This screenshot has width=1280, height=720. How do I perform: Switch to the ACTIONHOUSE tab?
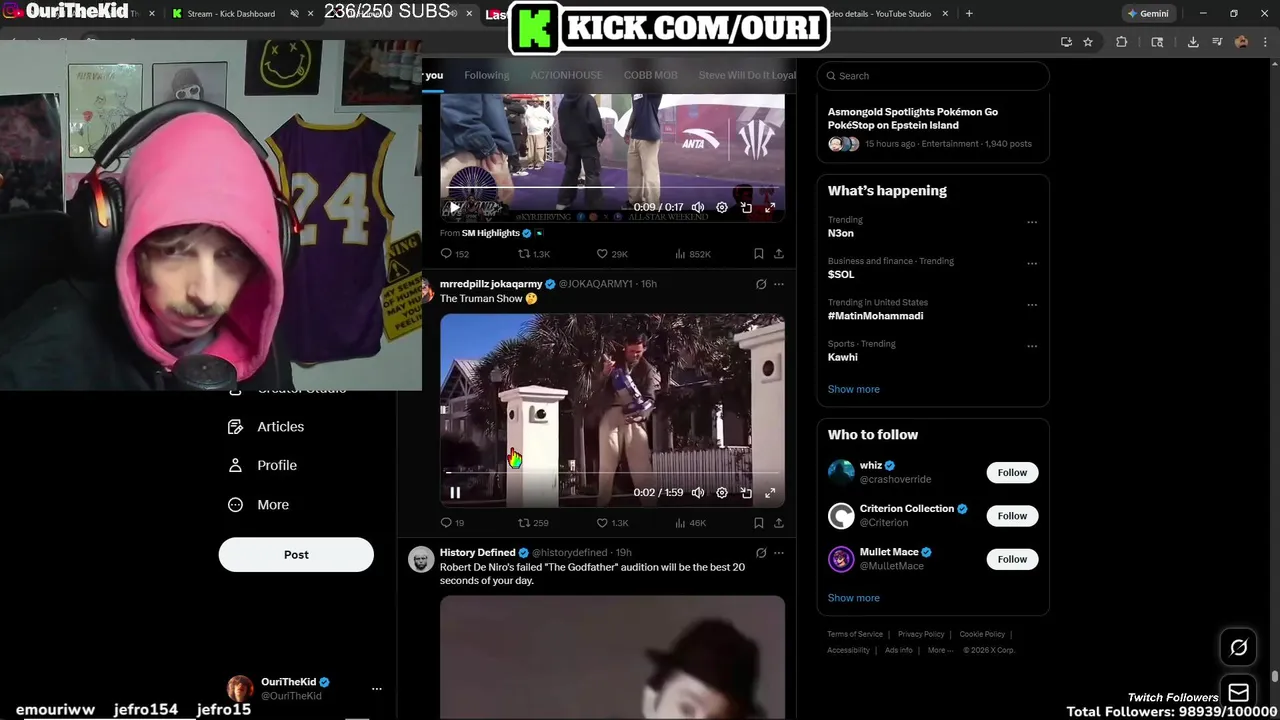click(566, 75)
